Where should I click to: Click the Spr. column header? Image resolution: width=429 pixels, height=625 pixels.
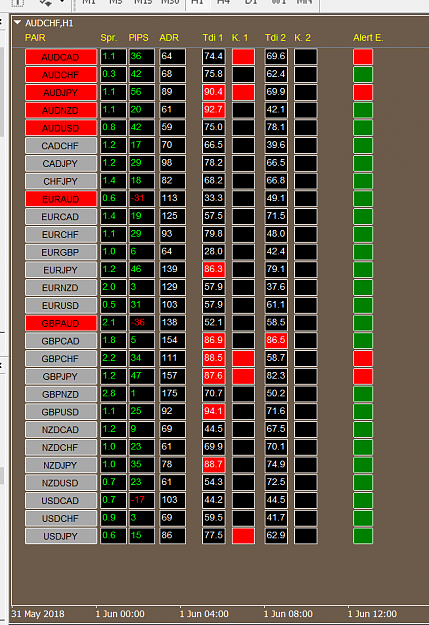click(108, 38)
